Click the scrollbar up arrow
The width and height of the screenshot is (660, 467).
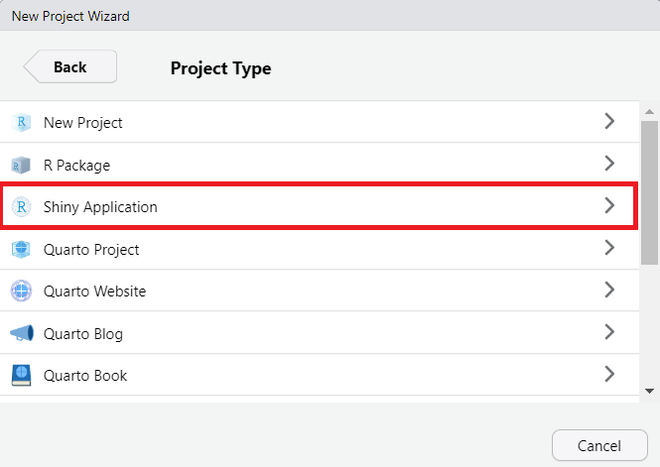pos(649,108)
